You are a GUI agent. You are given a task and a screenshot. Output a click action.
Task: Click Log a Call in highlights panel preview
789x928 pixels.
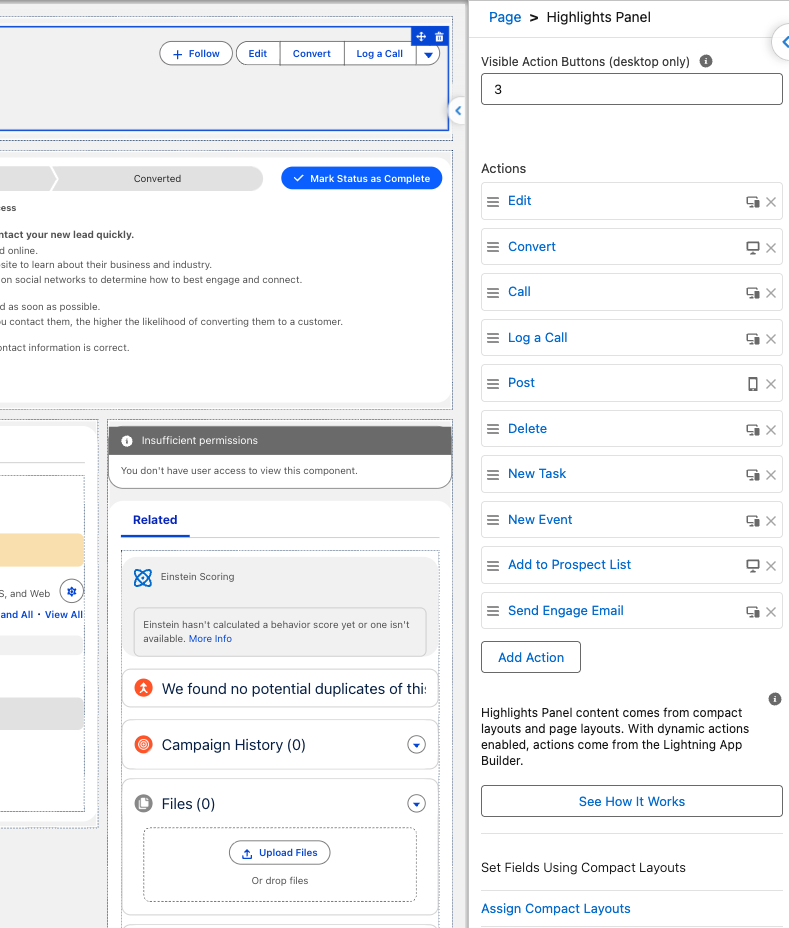tap(380, 54)
